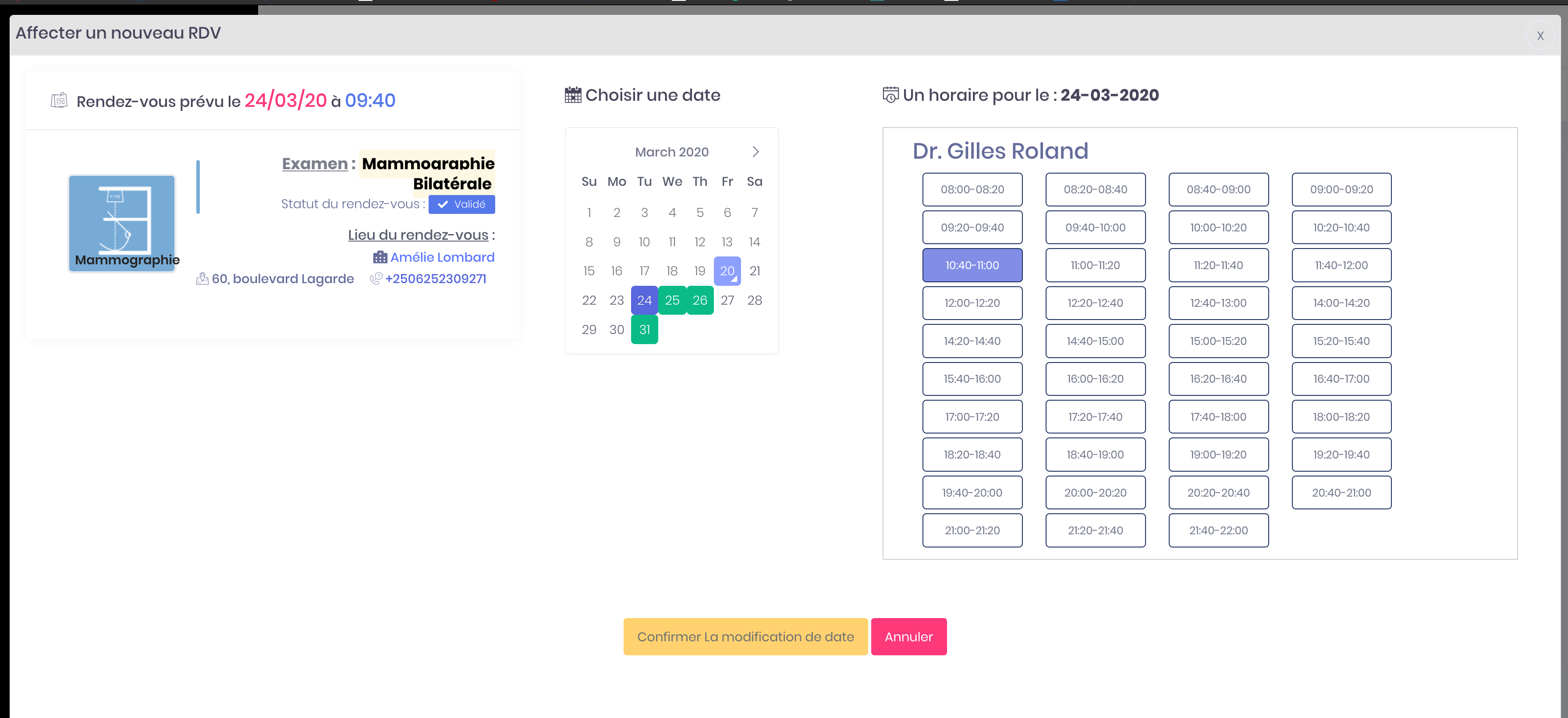Screen dimensions: 1568x718
Task: Pick March 31 available date
Action: [644, 330]
